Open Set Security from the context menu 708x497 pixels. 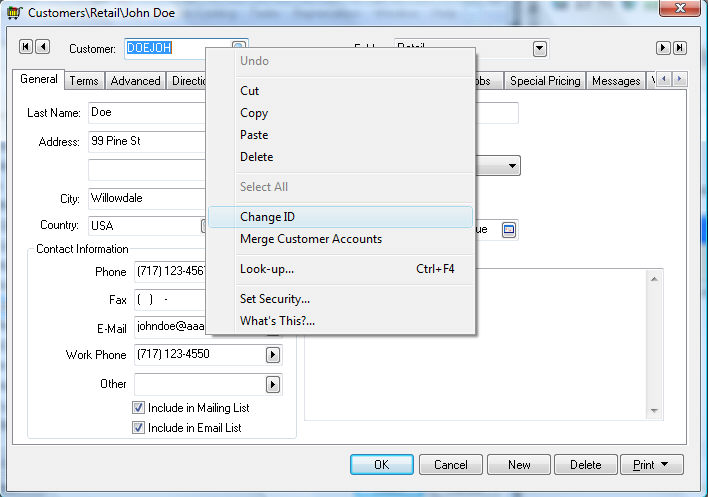pyautogui.click(x=274, y=299)
